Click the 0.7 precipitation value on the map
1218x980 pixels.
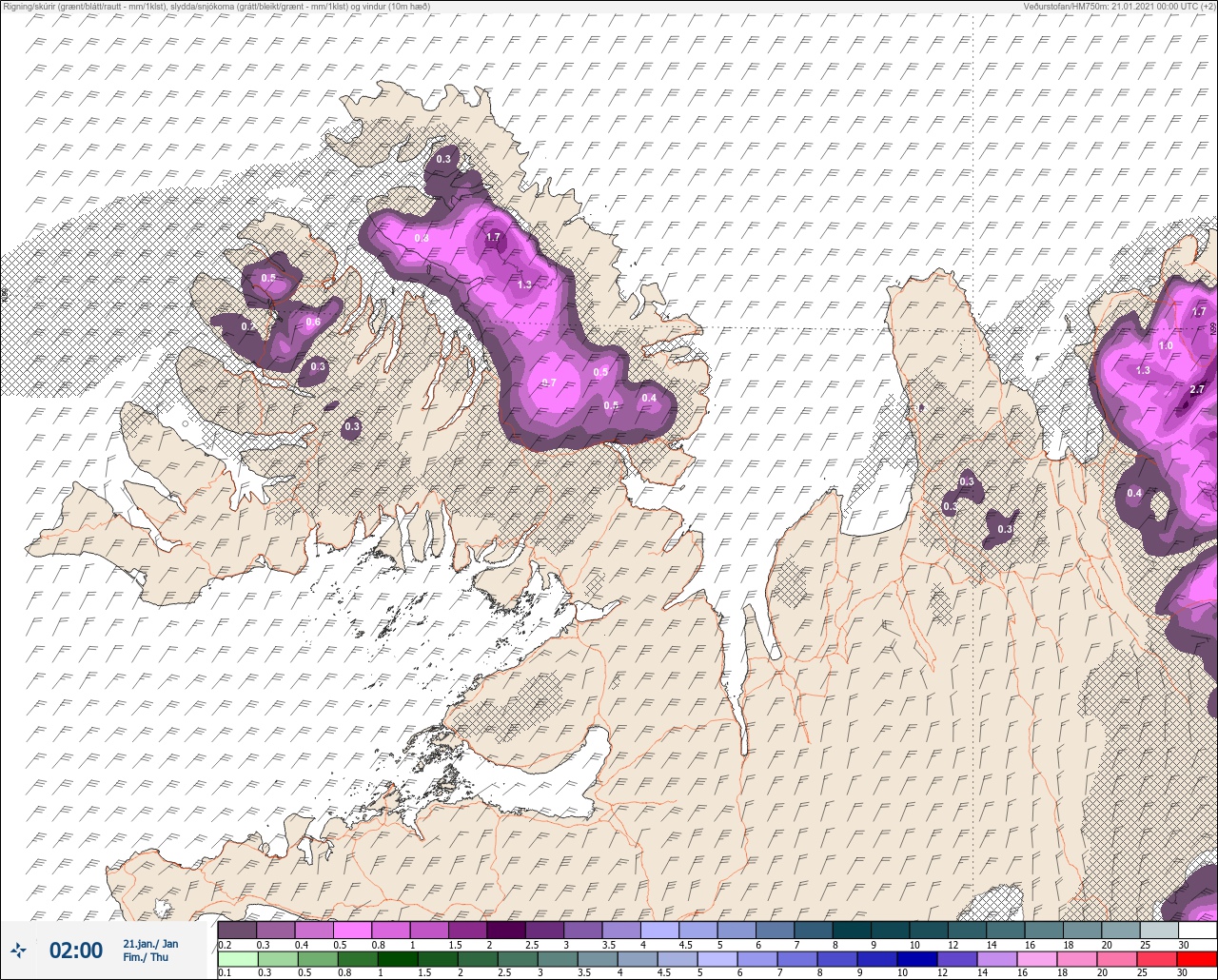pyautogui.click(x=549, y=382)
